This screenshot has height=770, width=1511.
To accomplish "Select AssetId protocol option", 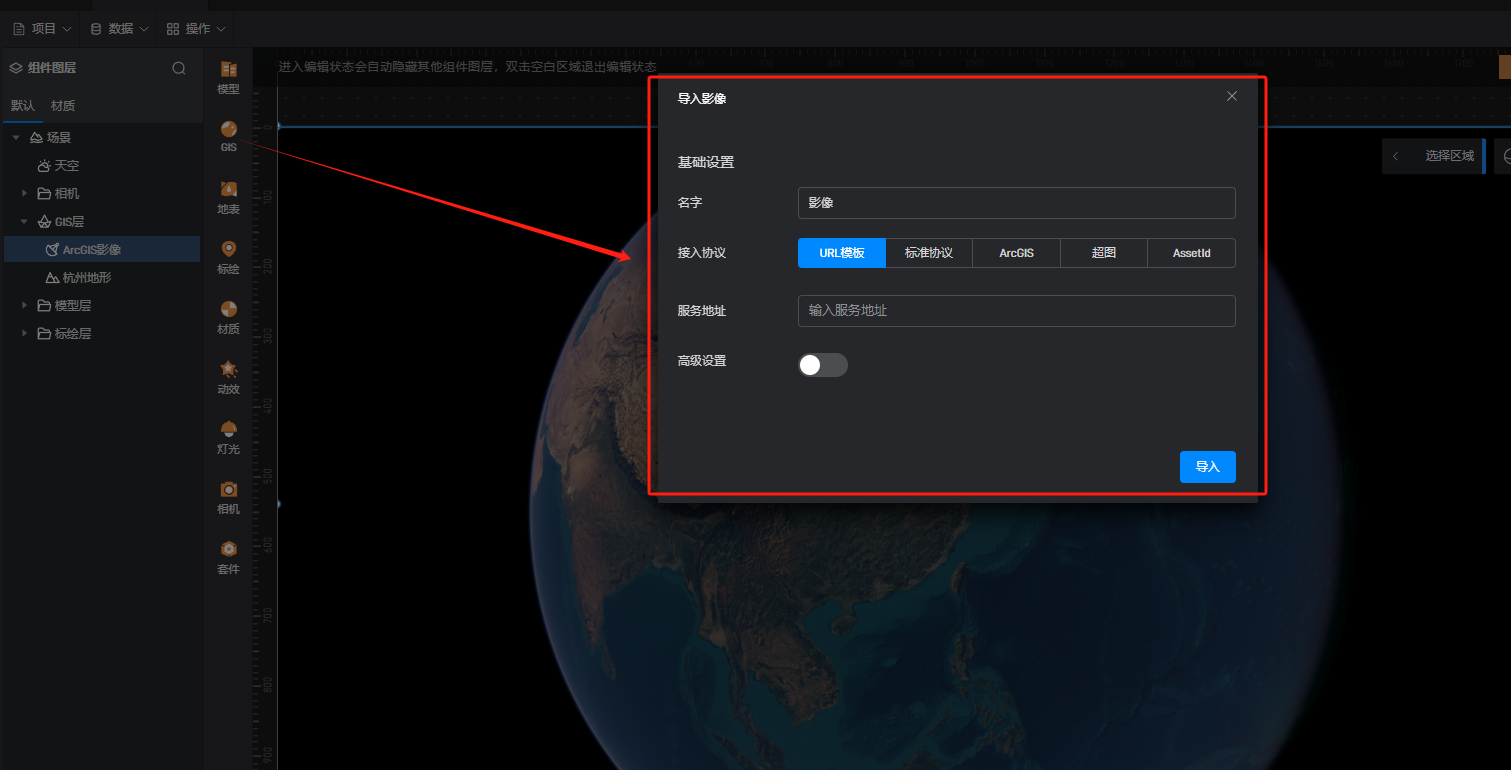I will point(1191,253).
